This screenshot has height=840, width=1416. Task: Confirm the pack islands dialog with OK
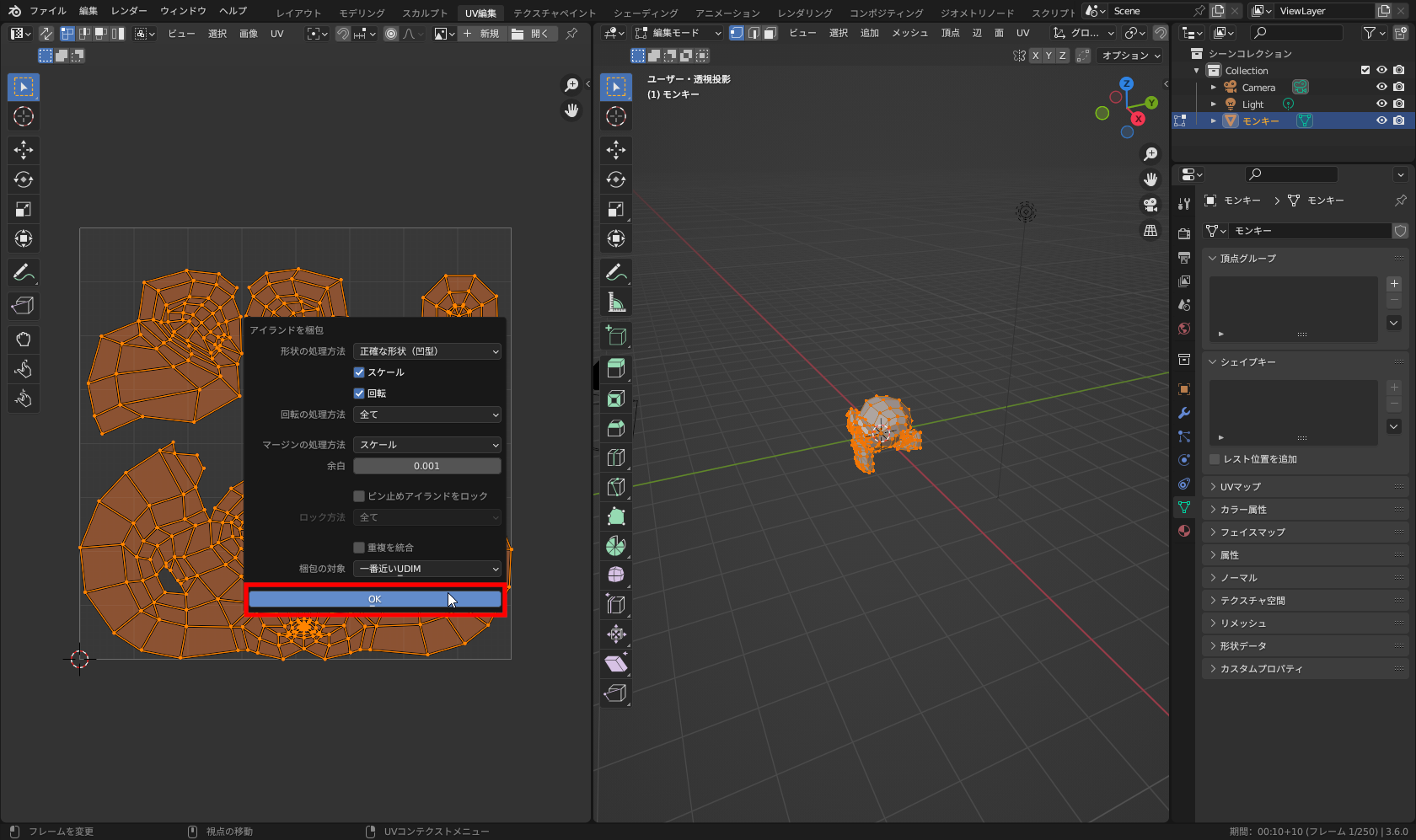(375, 599)
